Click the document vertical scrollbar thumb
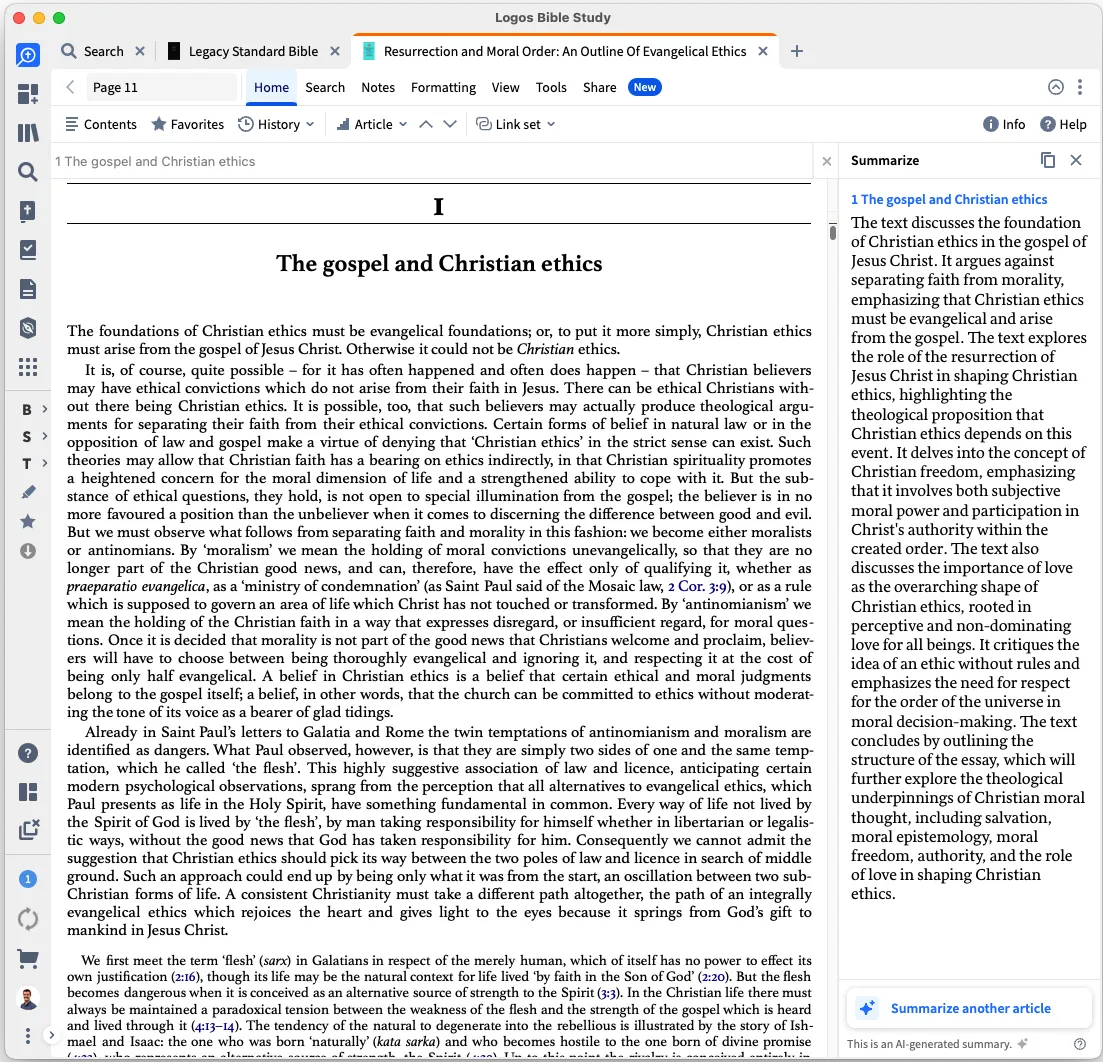 [832, 232]
